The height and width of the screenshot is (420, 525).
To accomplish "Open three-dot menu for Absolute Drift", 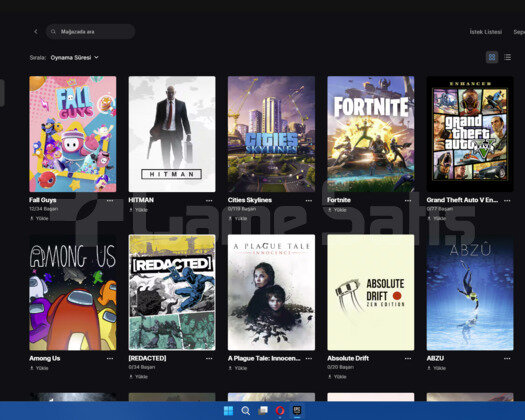I will click(407, 358).
